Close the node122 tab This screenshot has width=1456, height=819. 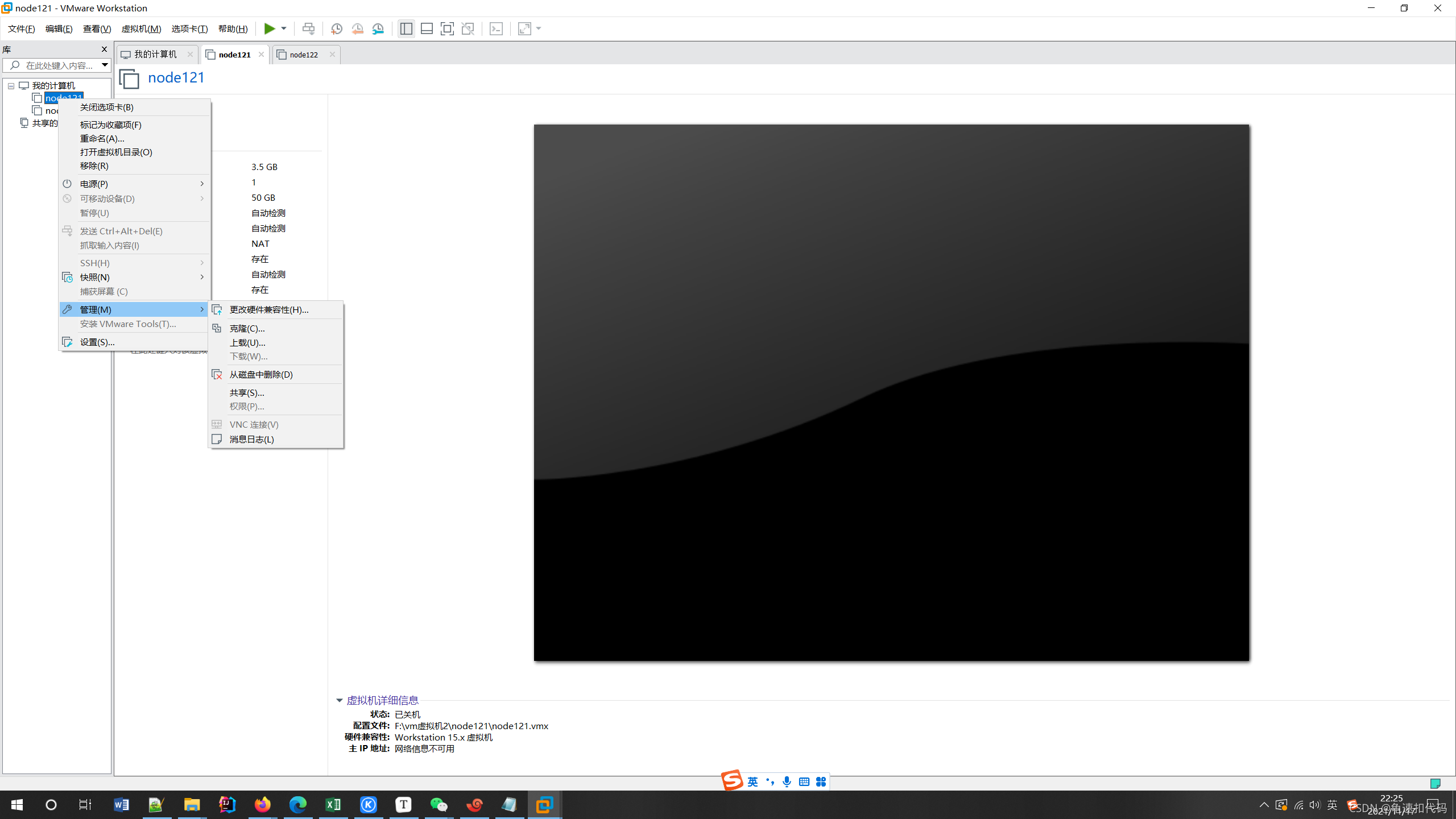332,55
